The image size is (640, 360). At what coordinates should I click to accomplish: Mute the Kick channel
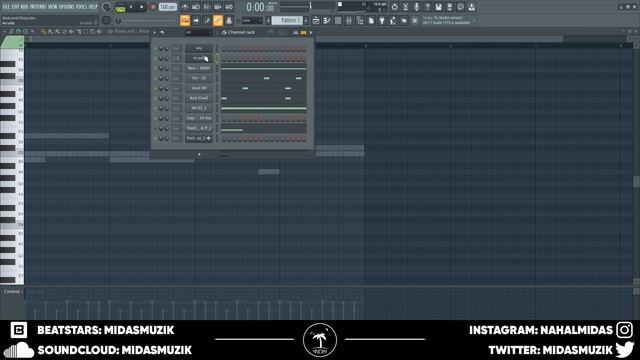pyautogui.click(x=155, y=98)
